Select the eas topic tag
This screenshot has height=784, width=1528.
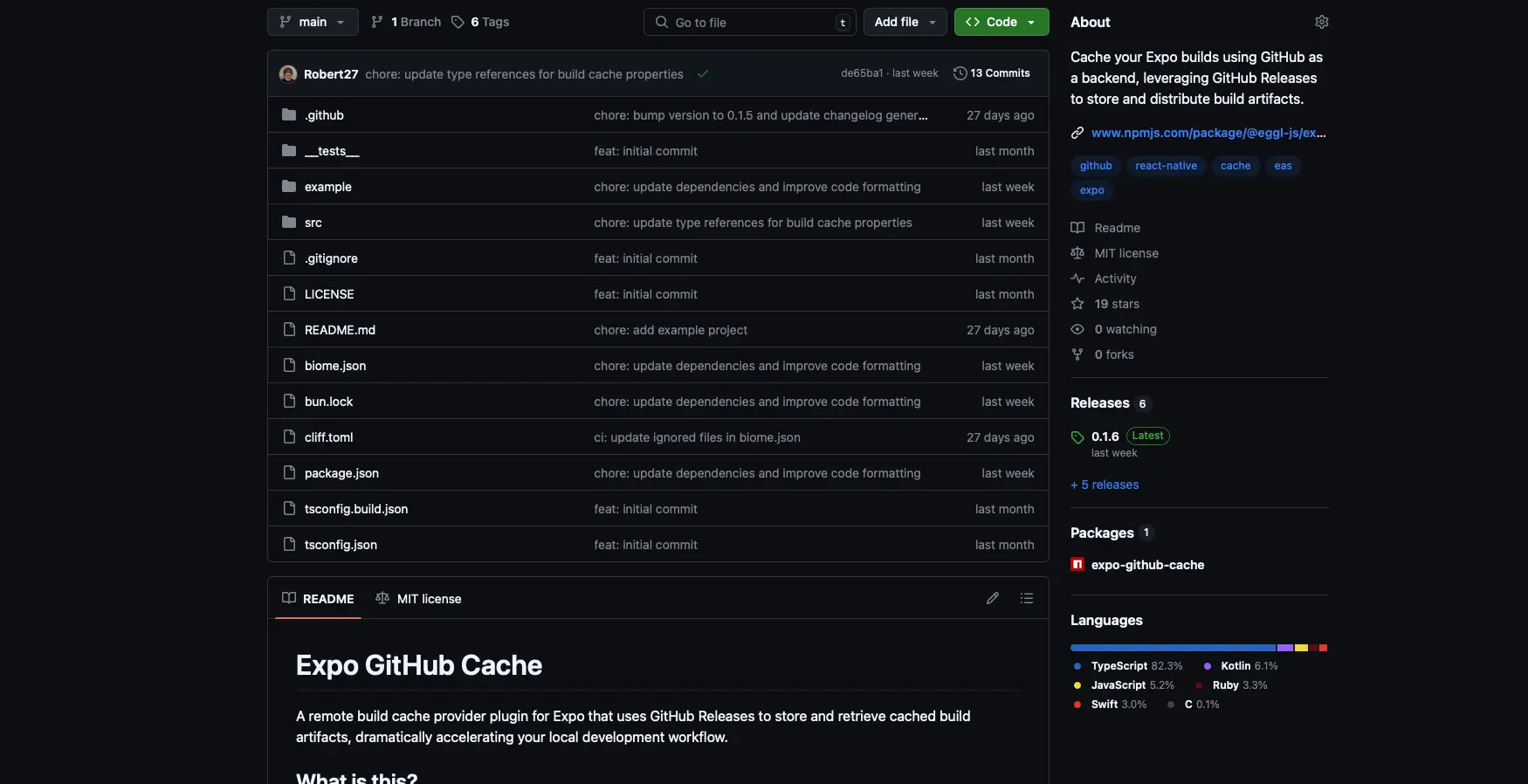1283,166
